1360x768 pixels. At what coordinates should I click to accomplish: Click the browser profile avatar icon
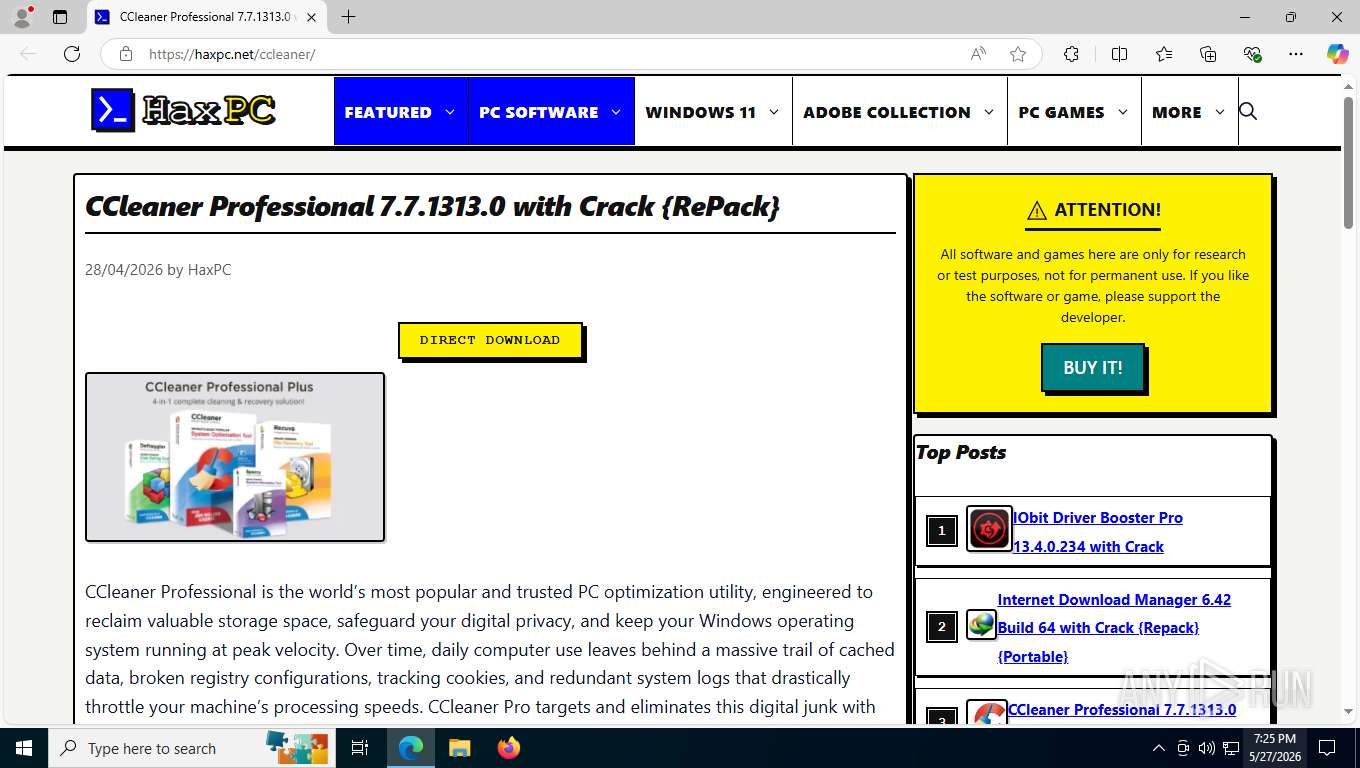coord(22,16)
